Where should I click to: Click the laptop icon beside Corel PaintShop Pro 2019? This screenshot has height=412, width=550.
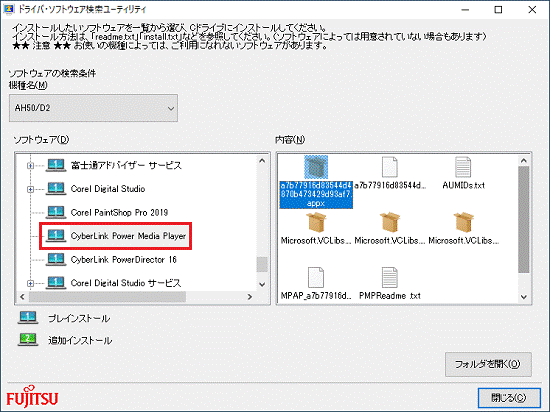tap(56, 212)
